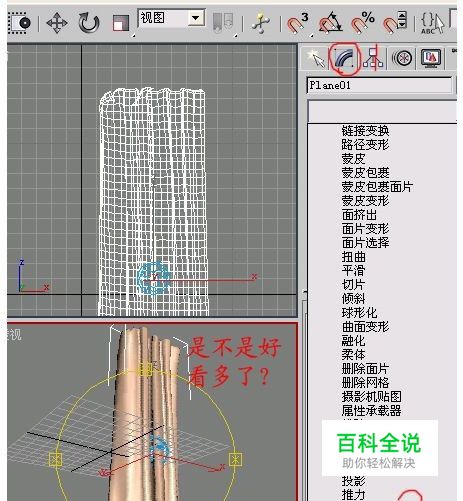The height and width of the screenshot is (501, 463).
Task: Toggle the Percent Snap magnet
Action: point(363,23)
